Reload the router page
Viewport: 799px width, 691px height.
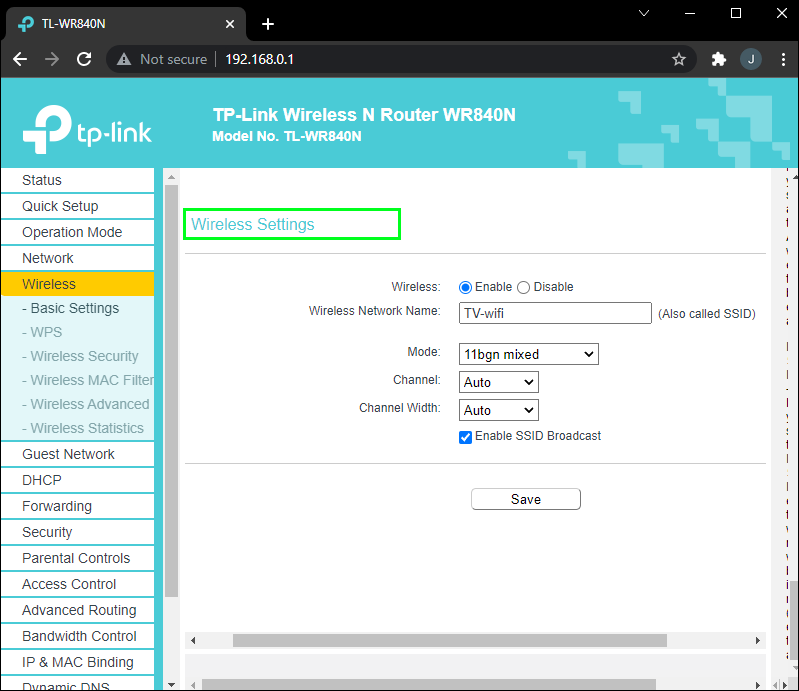coord(85,59)
